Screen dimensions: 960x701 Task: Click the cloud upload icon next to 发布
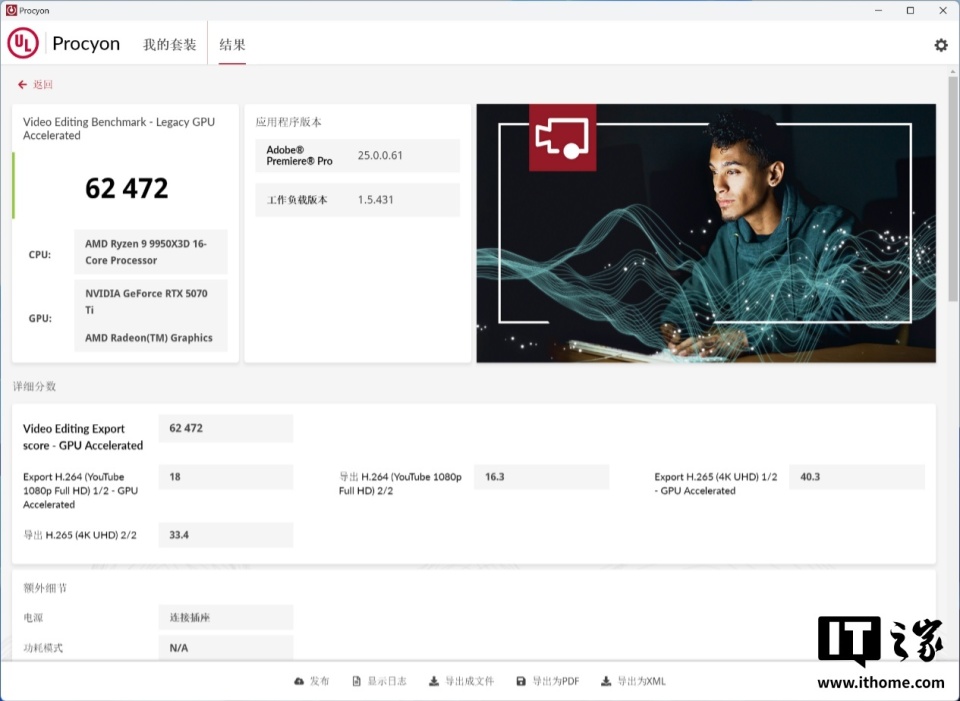click(300, 680)
